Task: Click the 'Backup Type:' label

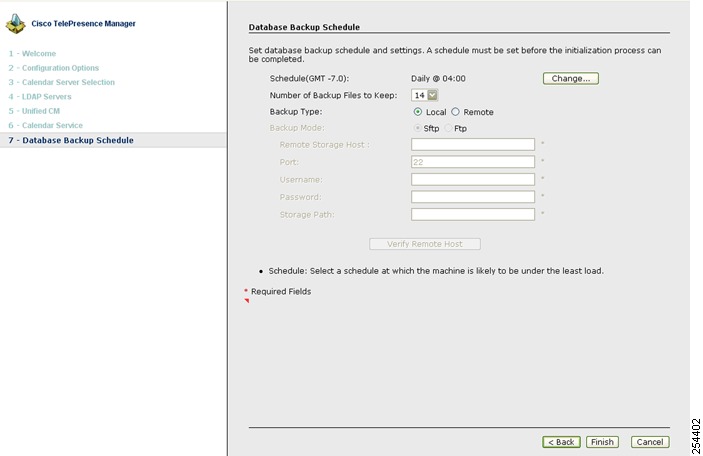Action: 296,112
